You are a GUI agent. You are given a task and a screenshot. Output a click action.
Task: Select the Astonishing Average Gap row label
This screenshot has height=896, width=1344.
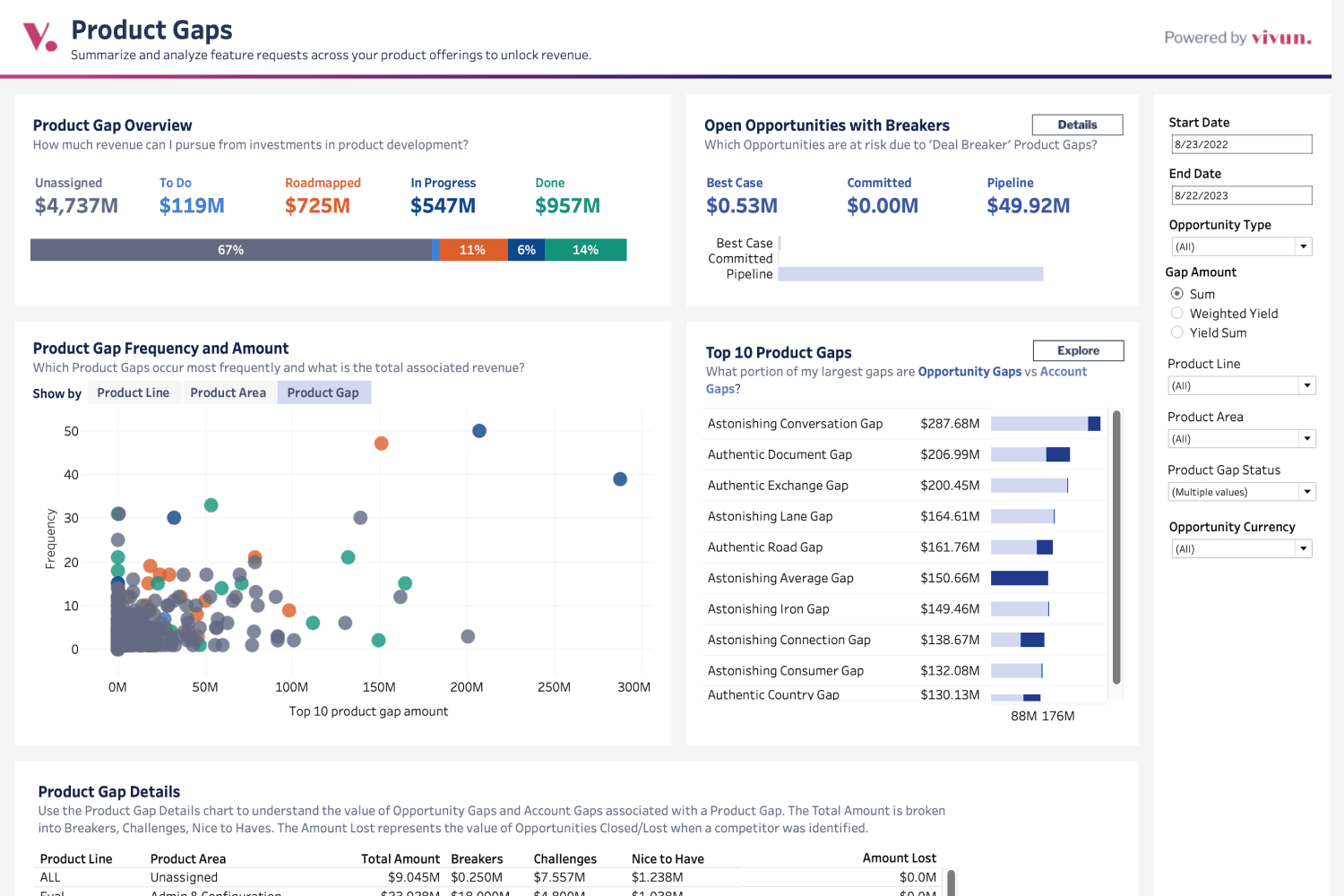780,578
